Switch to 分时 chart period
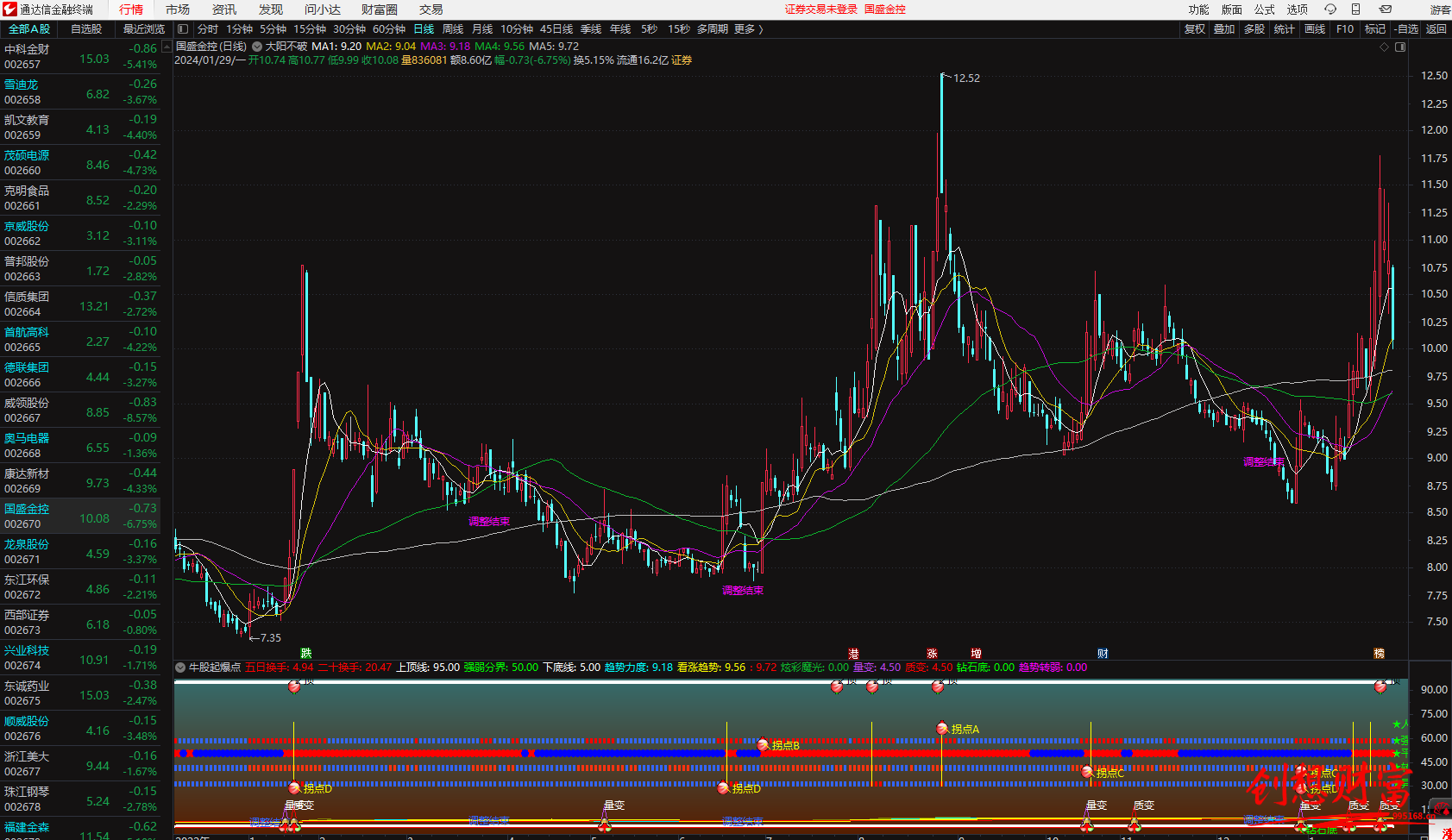The height and width of the screenshot is (840, 1452). pyautogui.click(x=208, y=29)
